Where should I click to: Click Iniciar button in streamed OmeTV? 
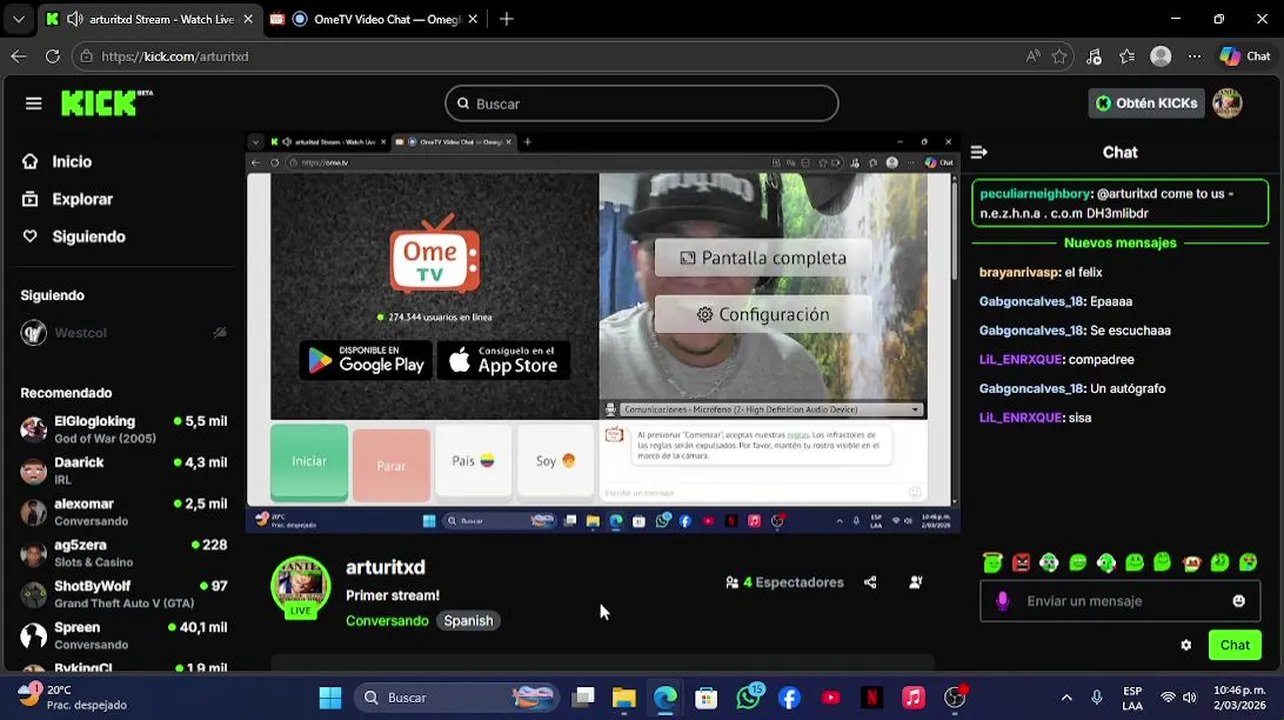pos(309,461)
